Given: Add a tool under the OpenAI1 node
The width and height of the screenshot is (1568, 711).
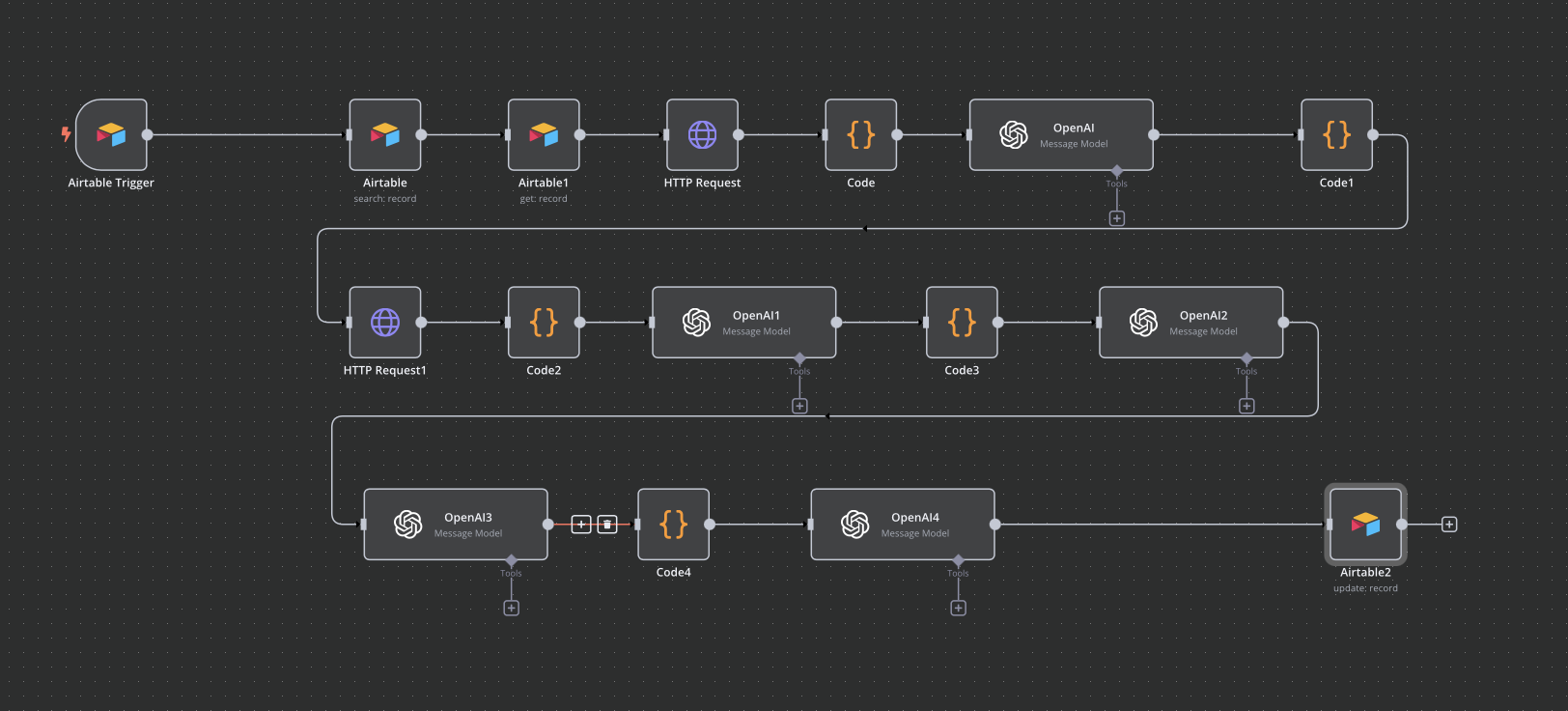Looking at the screenshot, I should [x=799, y=406].
